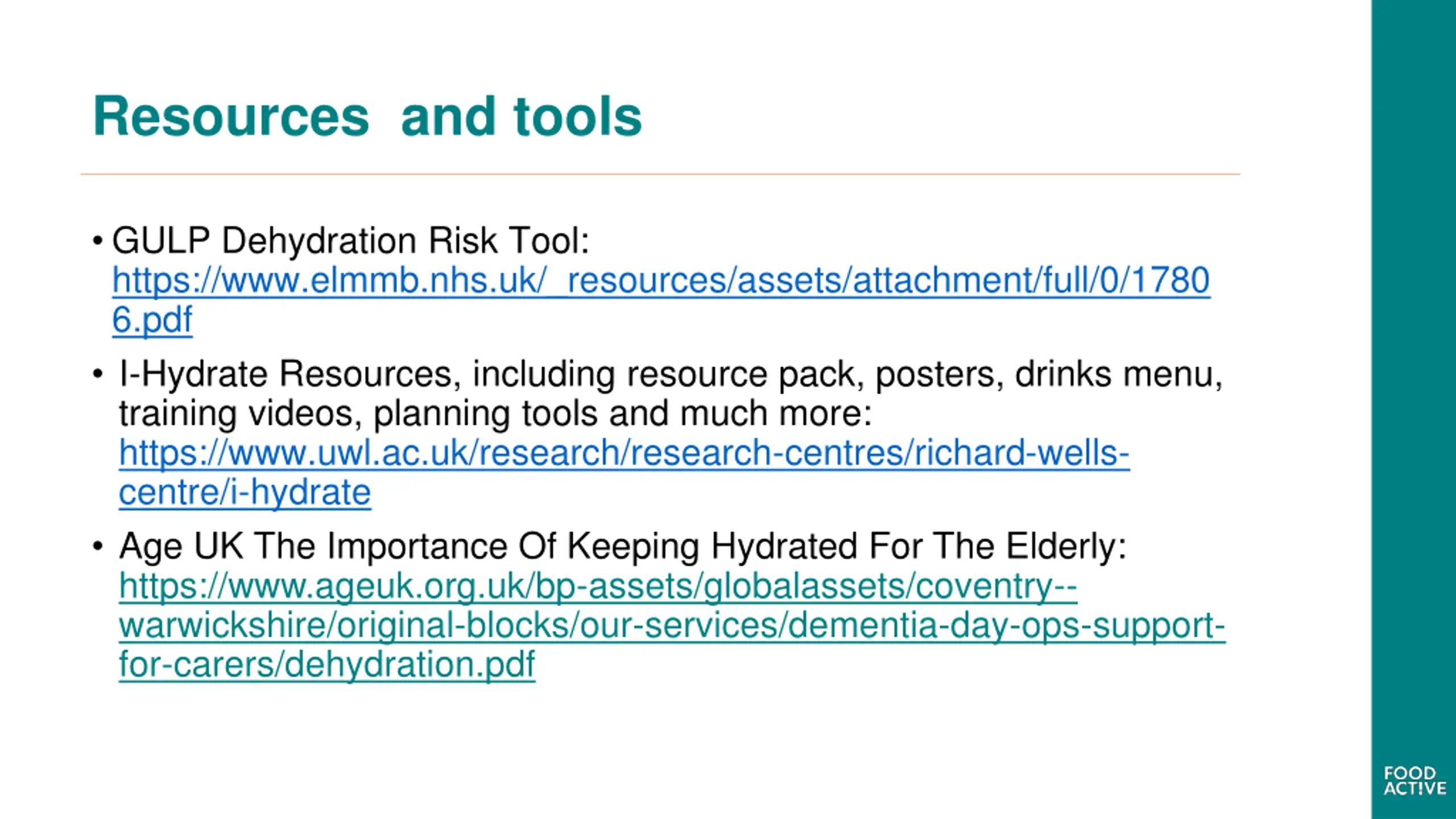This screenshot has height=819, width=1456.
Task: Click the first bullet point marker
Action: click(x=98, y=241)
